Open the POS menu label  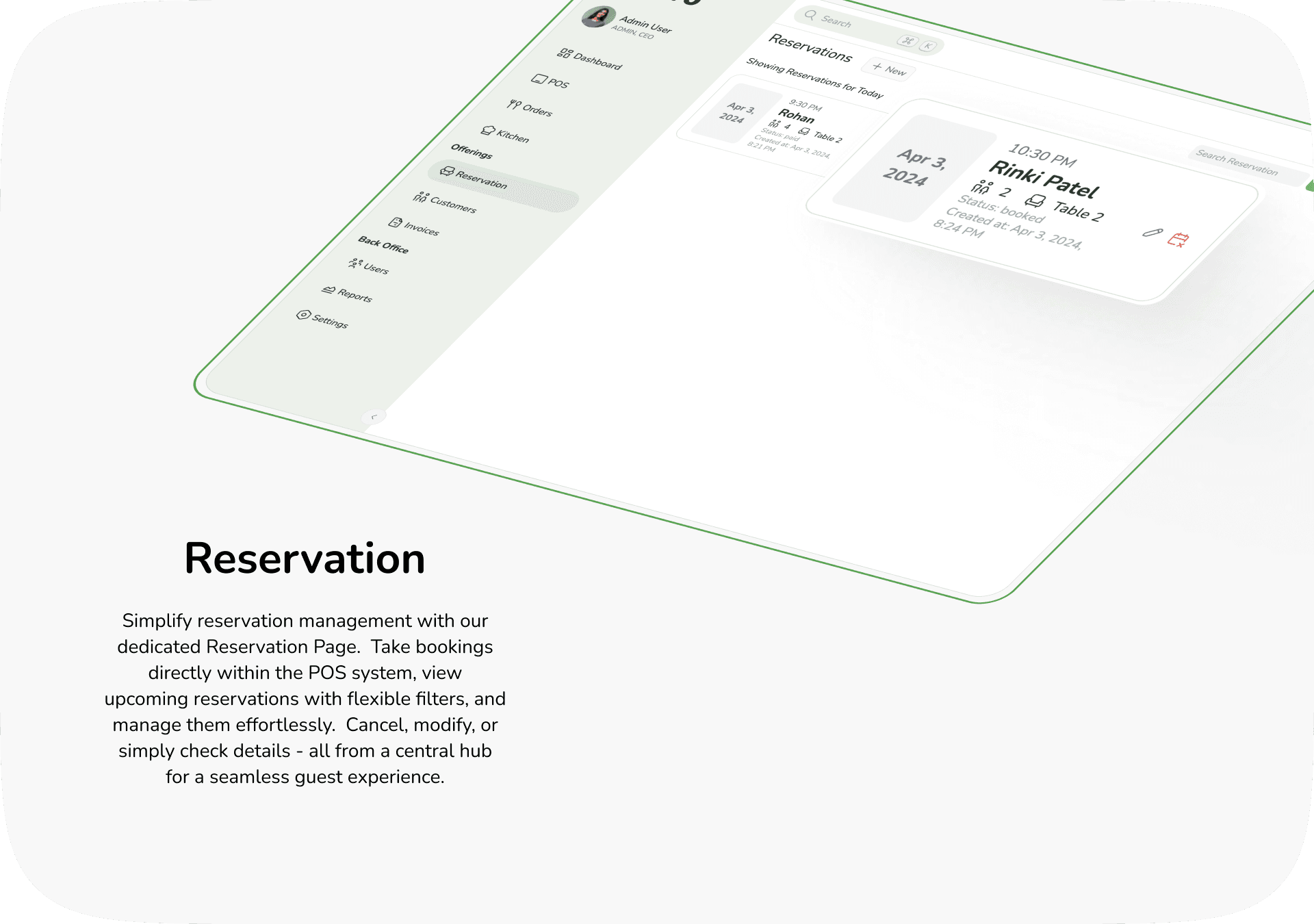click(558, 84)
